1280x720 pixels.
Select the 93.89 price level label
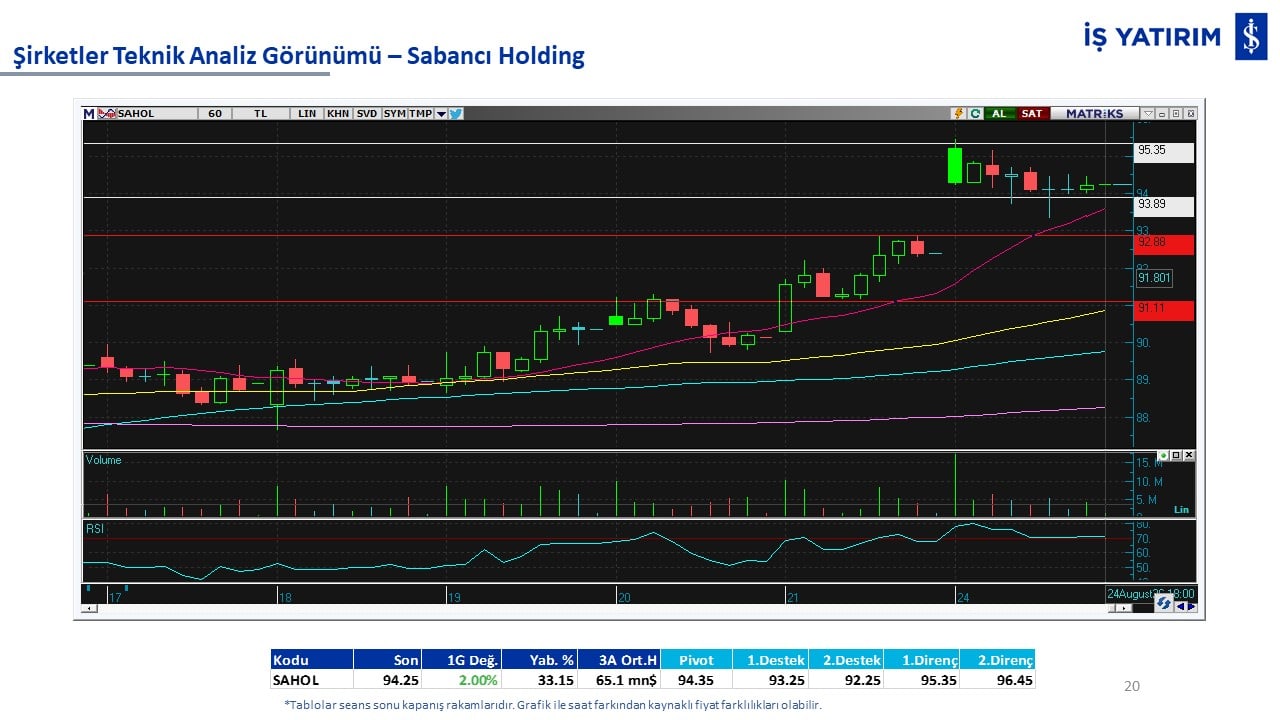[1164, 206]
